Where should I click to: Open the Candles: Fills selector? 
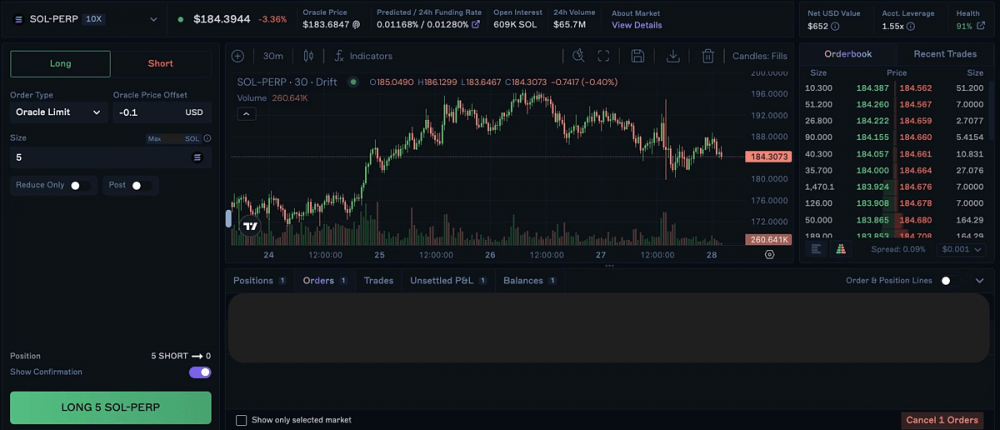pos(760,56)
